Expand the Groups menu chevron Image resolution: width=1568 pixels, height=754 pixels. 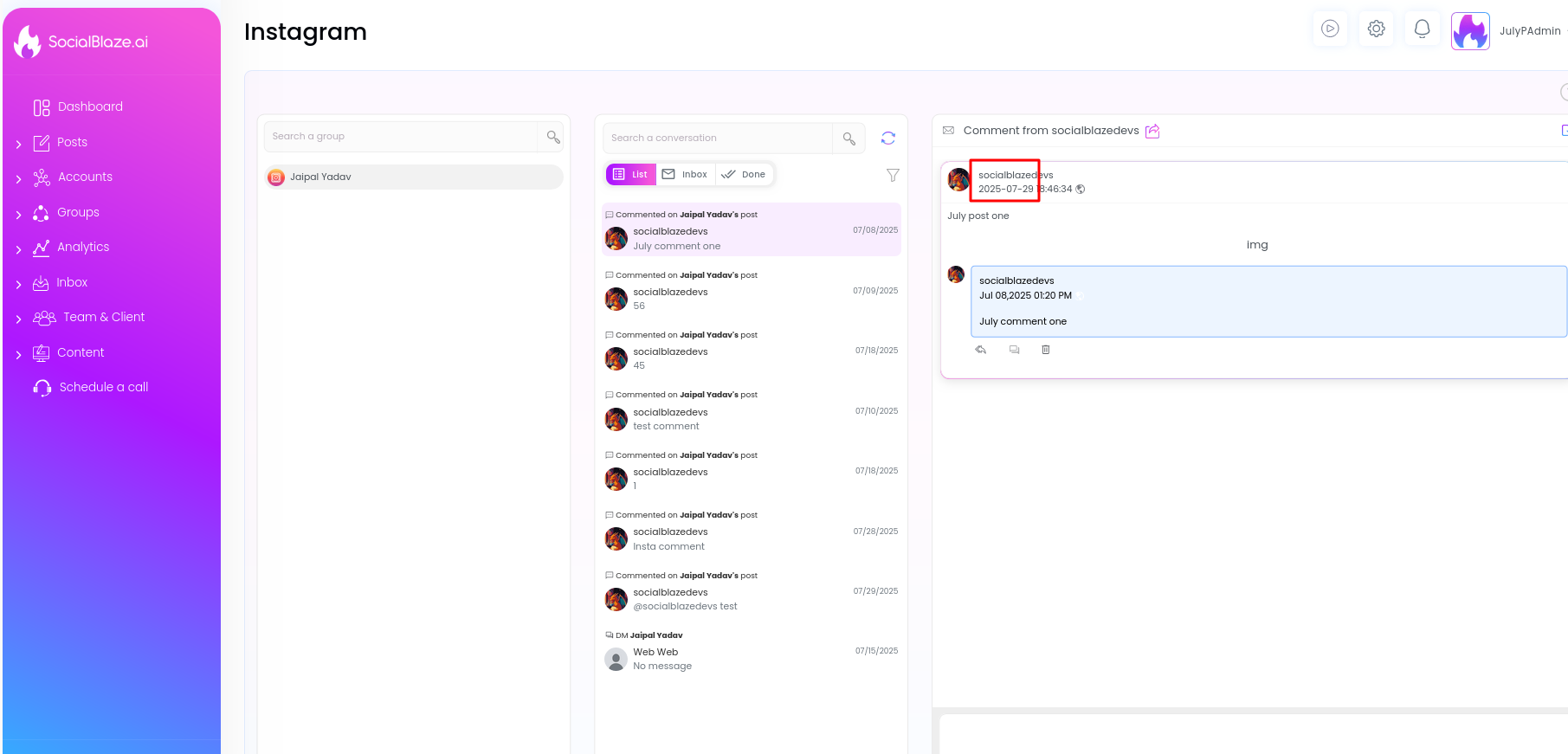[18, 214]
